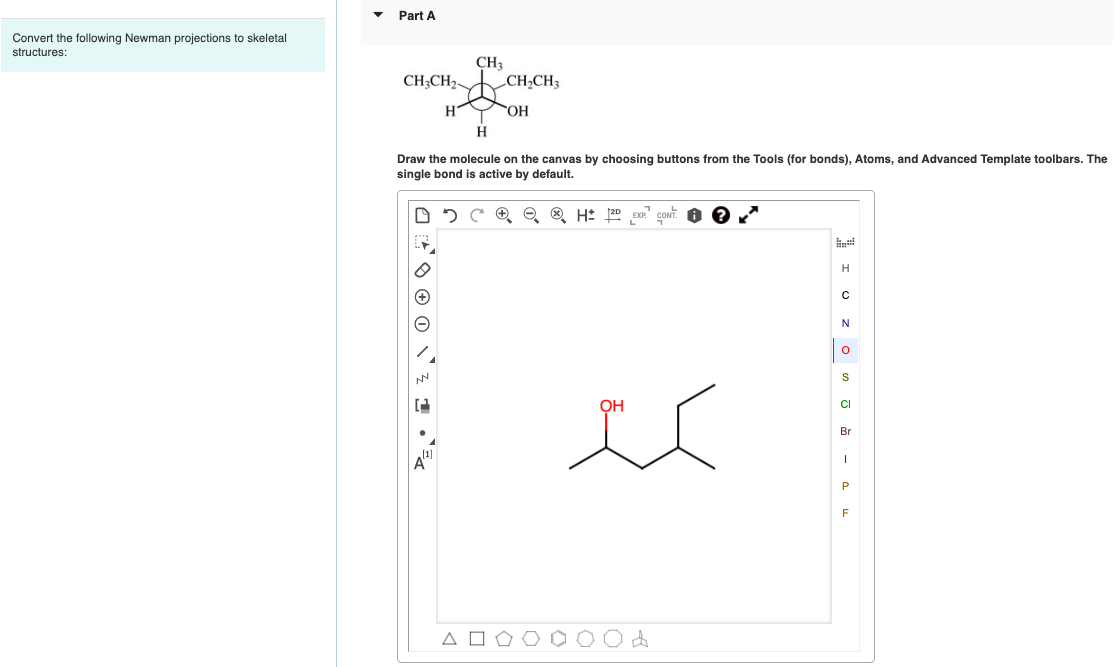The width and height of the screenshot is (1120, 667).
Task: Click the New Document icon
Action: [422, 213]
